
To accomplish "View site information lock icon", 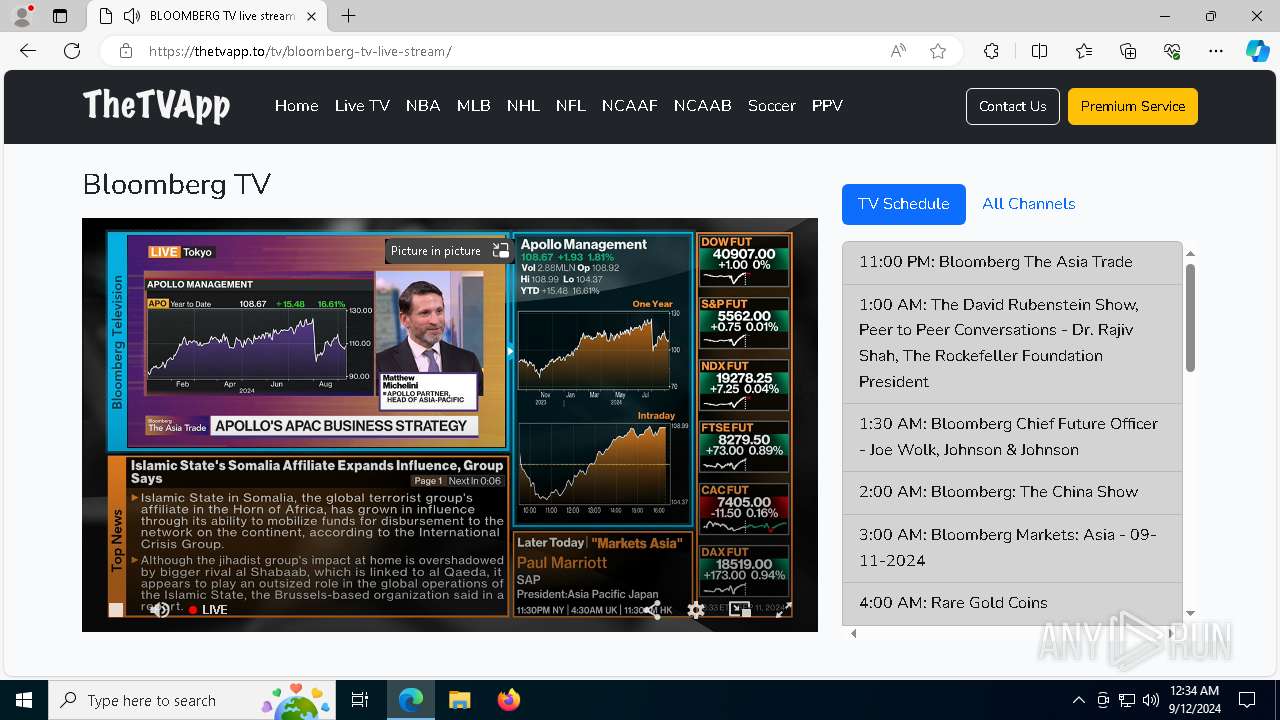I will pyautogui.click(x=126, y=51).
